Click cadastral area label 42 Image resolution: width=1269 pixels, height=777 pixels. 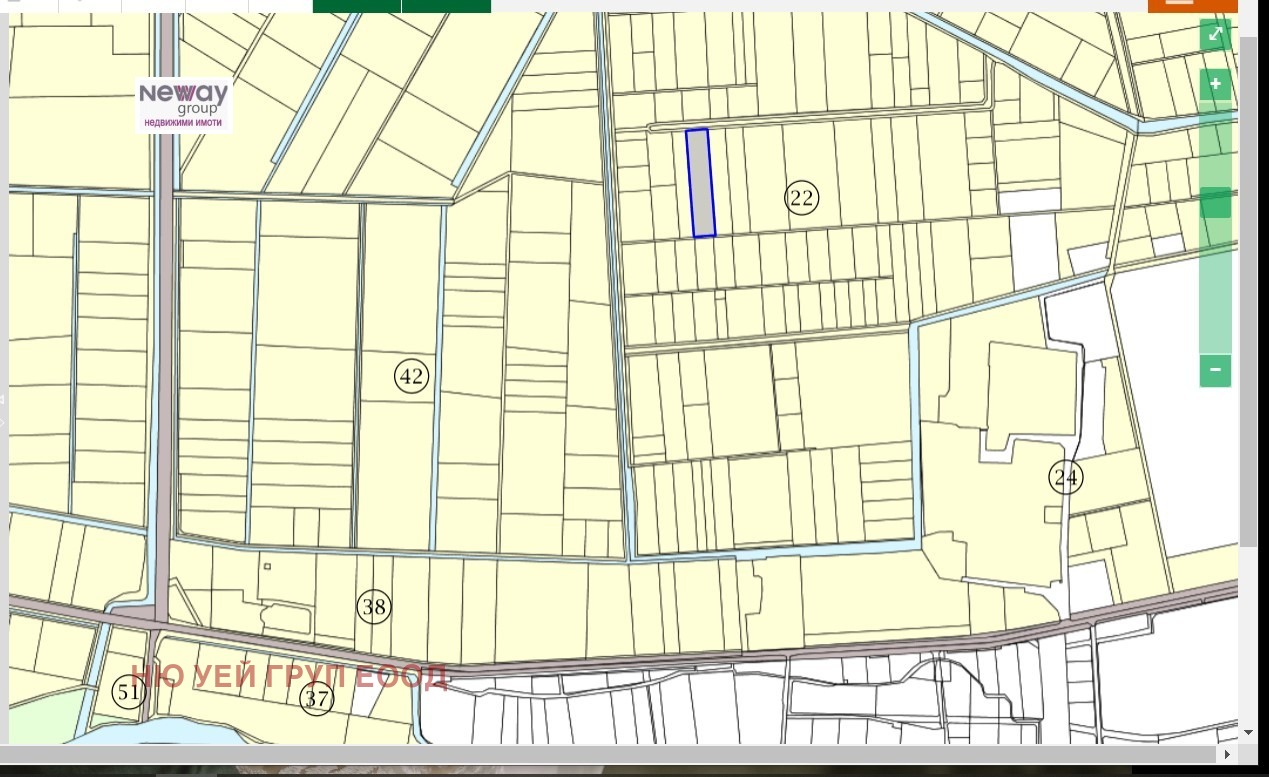click(x=411, y=377)
